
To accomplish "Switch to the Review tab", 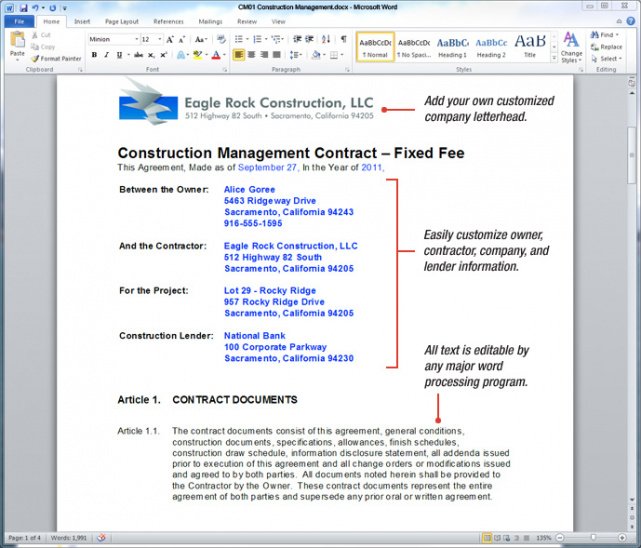I will pos(247,21).
